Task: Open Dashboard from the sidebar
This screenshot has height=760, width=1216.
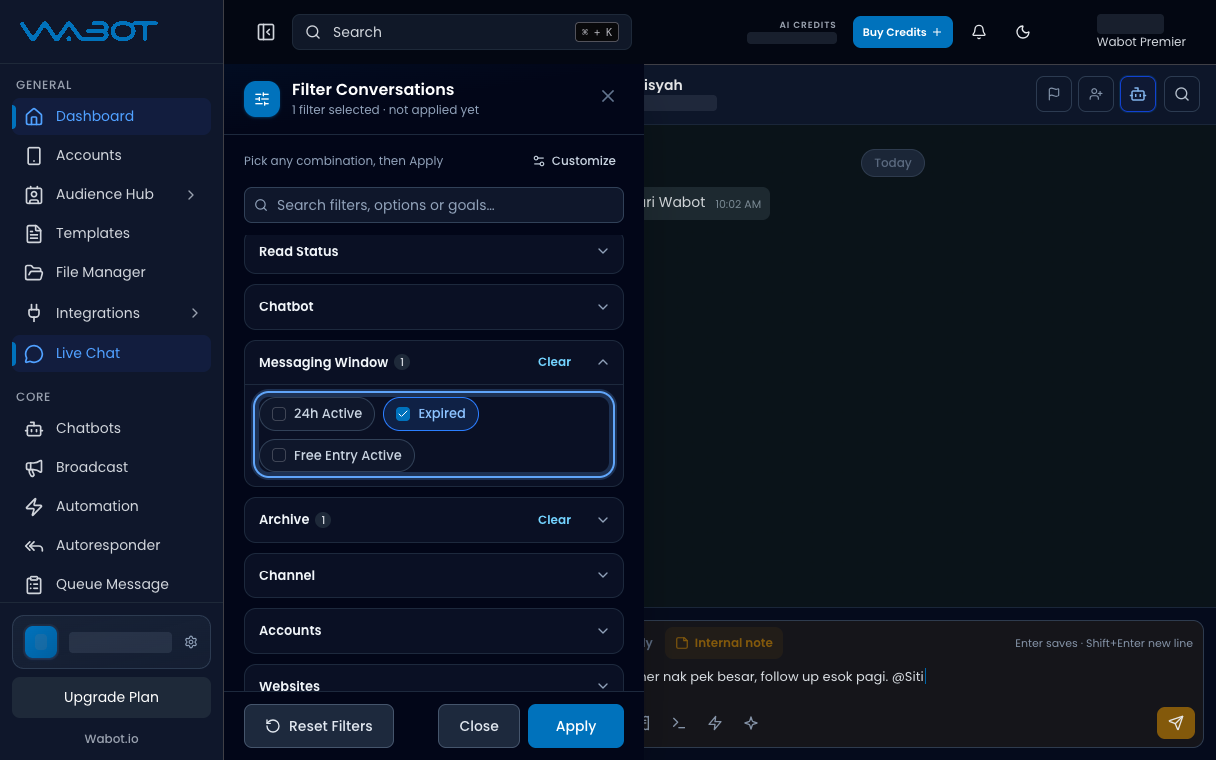Action: 111,116
